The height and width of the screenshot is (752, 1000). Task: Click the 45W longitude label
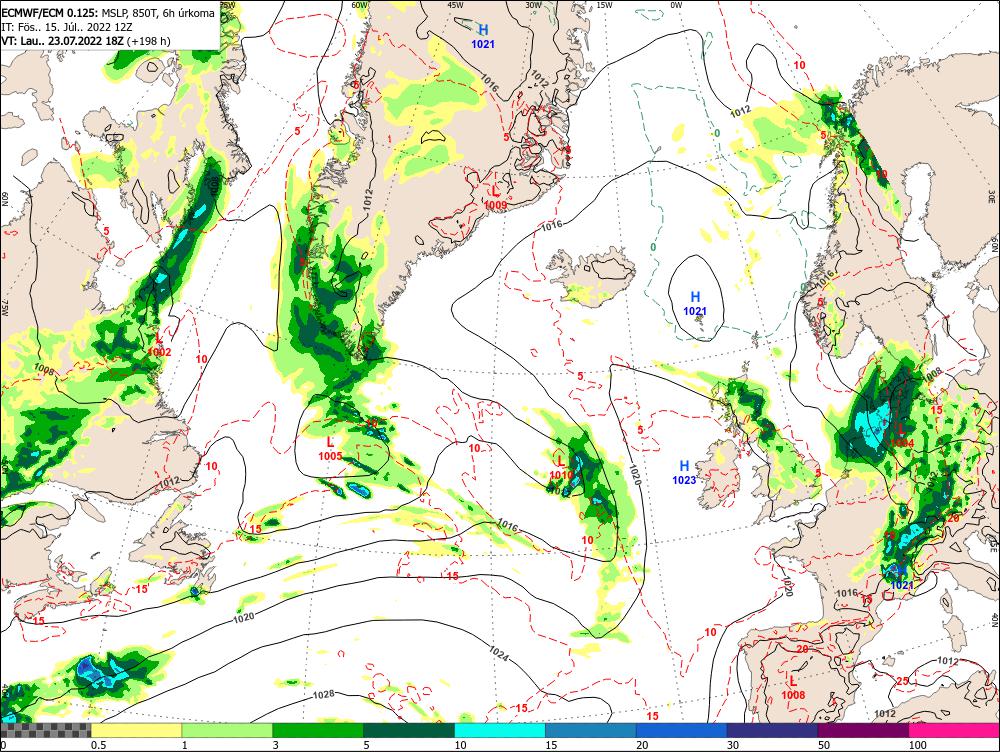pyautogui.click(x=455, y=5)
